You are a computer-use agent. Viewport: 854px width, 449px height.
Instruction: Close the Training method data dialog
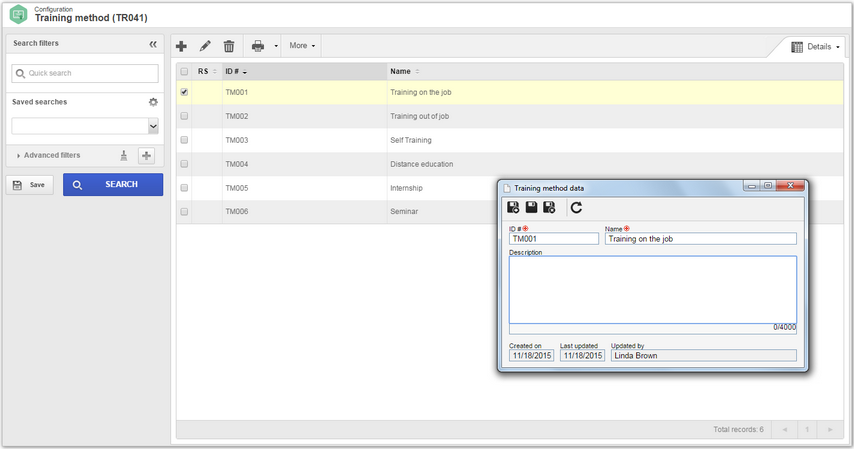coord(790,186)
